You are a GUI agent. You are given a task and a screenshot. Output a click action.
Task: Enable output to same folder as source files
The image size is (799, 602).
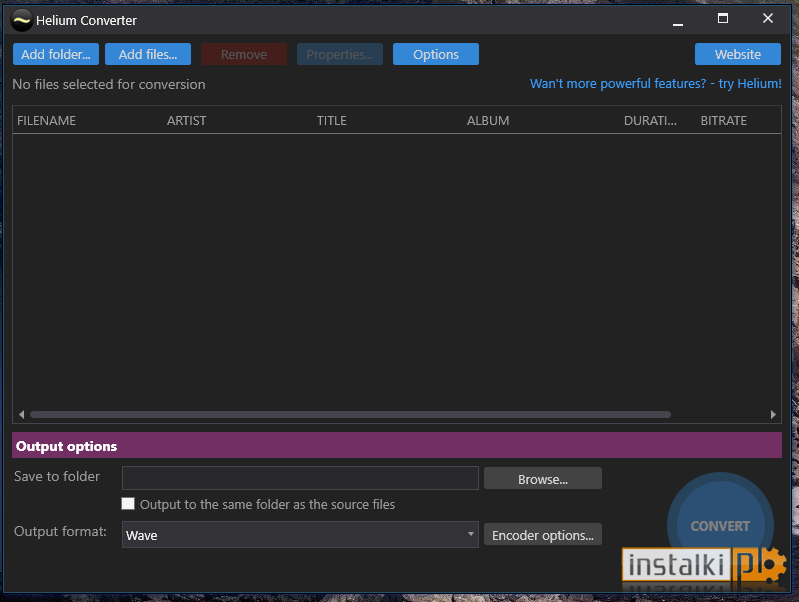[x=128, y=504]
